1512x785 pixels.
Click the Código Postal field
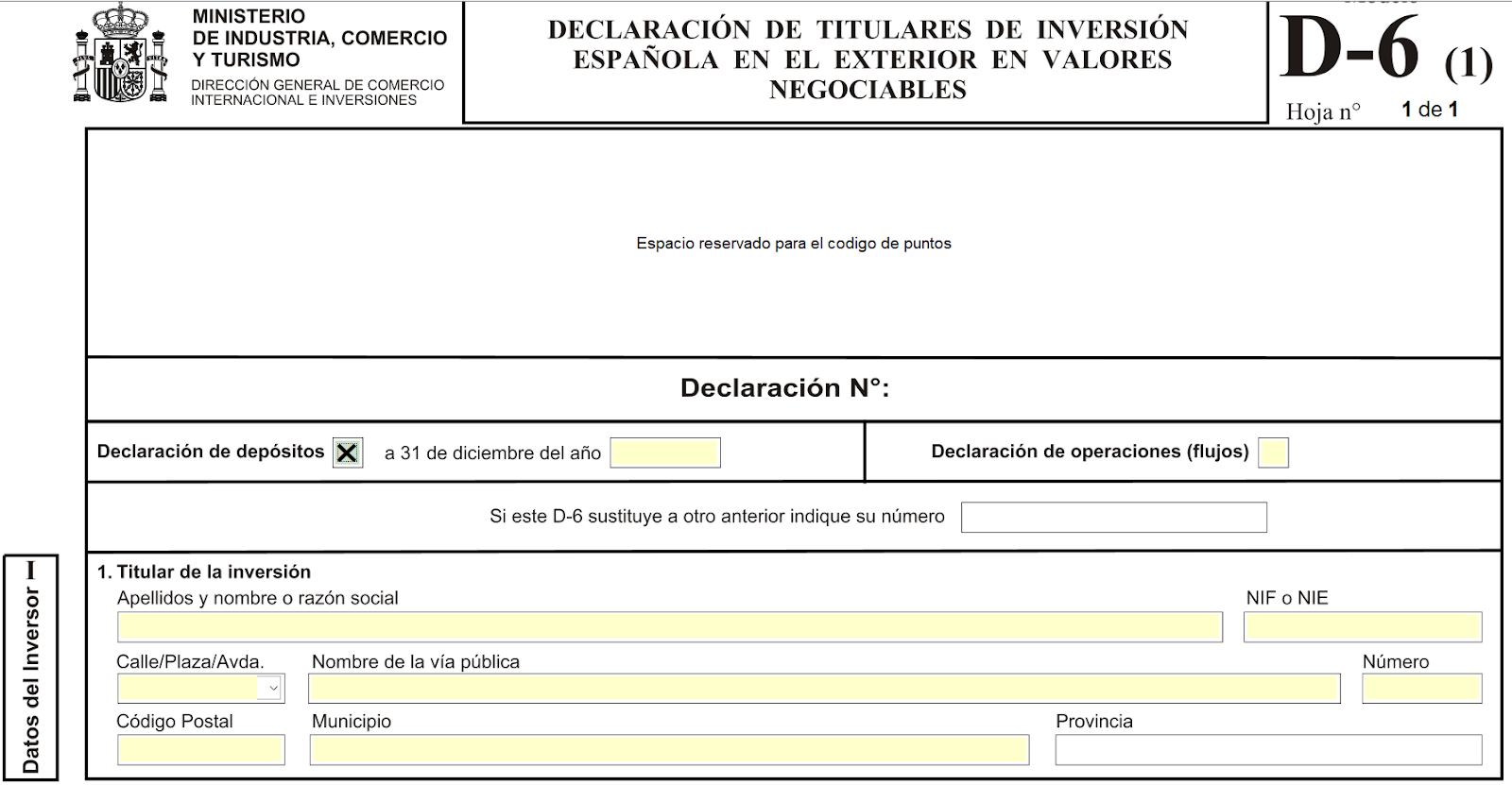201,750
